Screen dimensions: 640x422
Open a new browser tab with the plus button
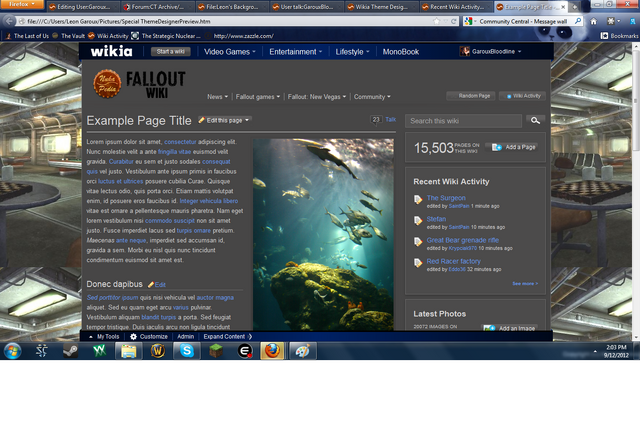click(574, 7)
